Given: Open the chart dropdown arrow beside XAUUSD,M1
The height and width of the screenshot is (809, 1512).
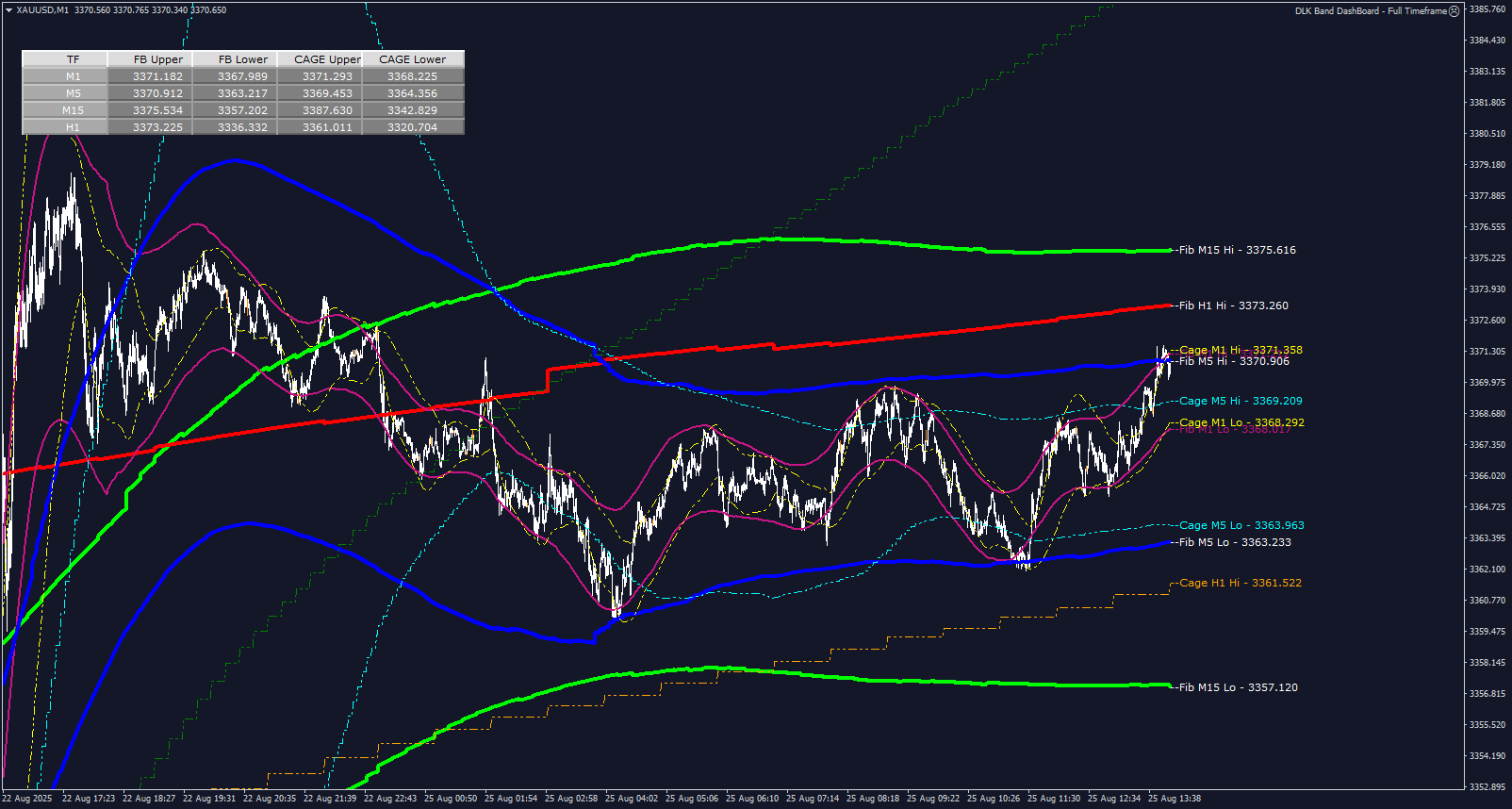Looking at the screenshot, I should coord(8,10).
